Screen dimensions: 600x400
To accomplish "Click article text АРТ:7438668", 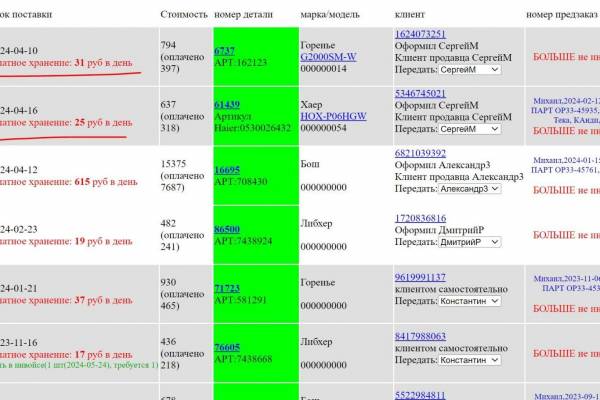I will [x=243, y=359].
